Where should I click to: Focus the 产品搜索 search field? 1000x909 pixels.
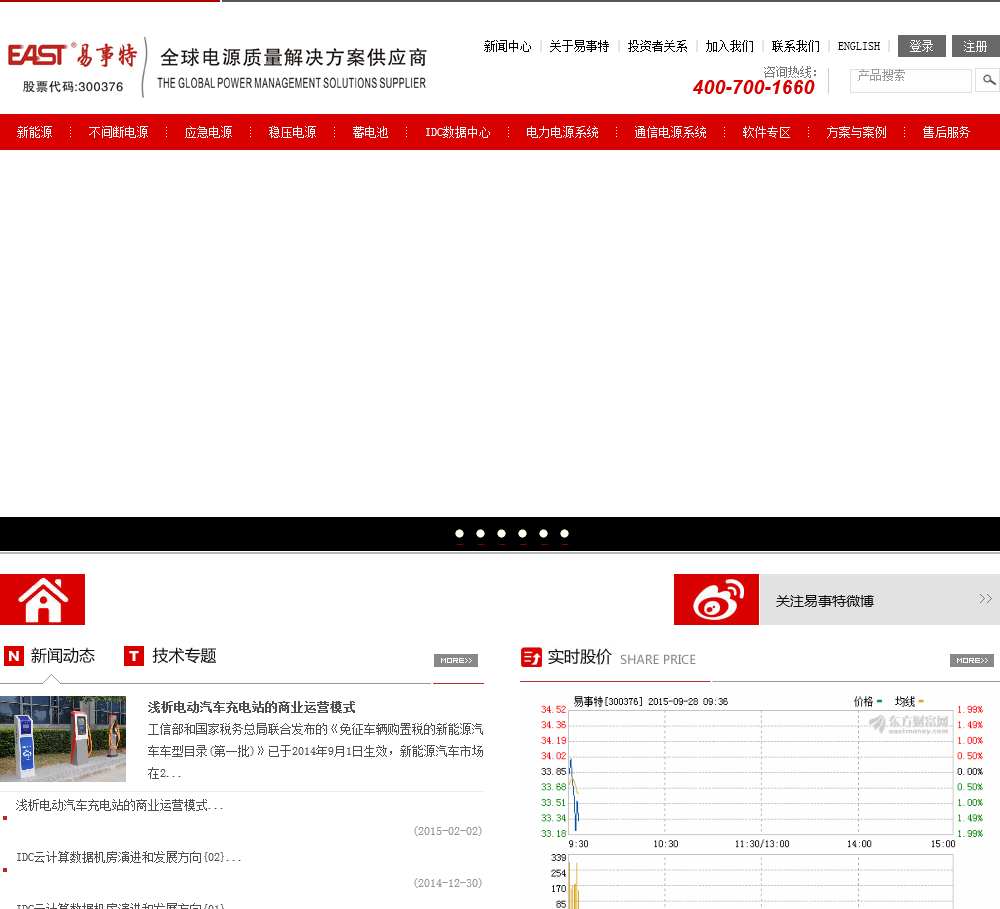click(x=910, y=80)
